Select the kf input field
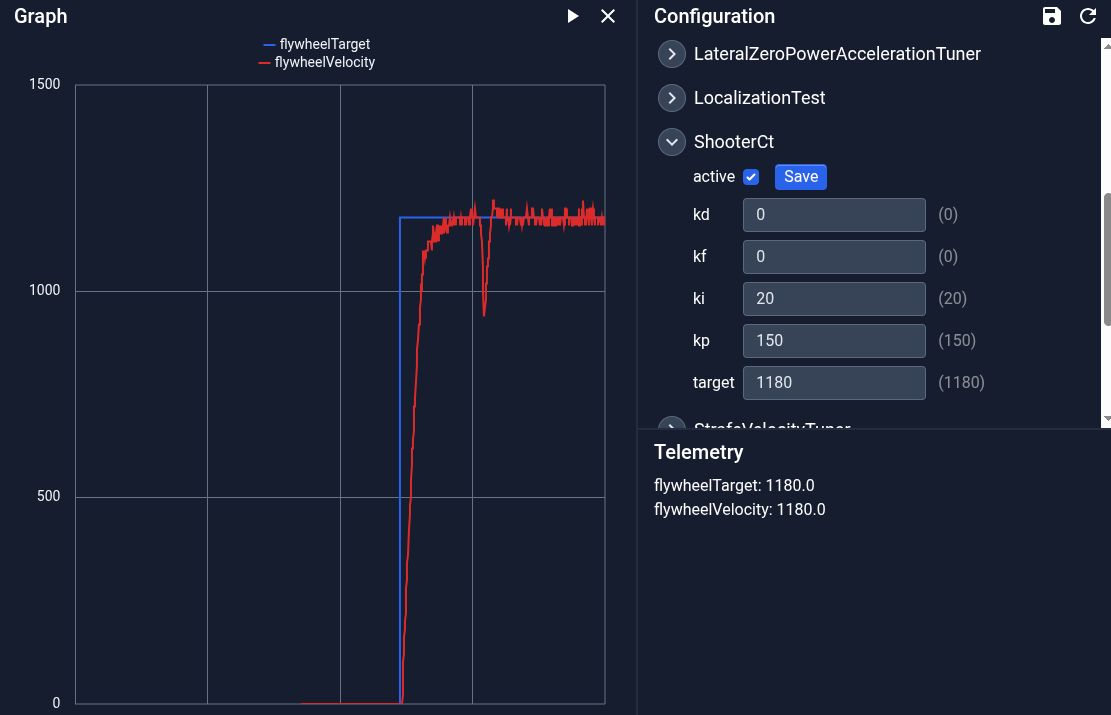 coord(834,256)
